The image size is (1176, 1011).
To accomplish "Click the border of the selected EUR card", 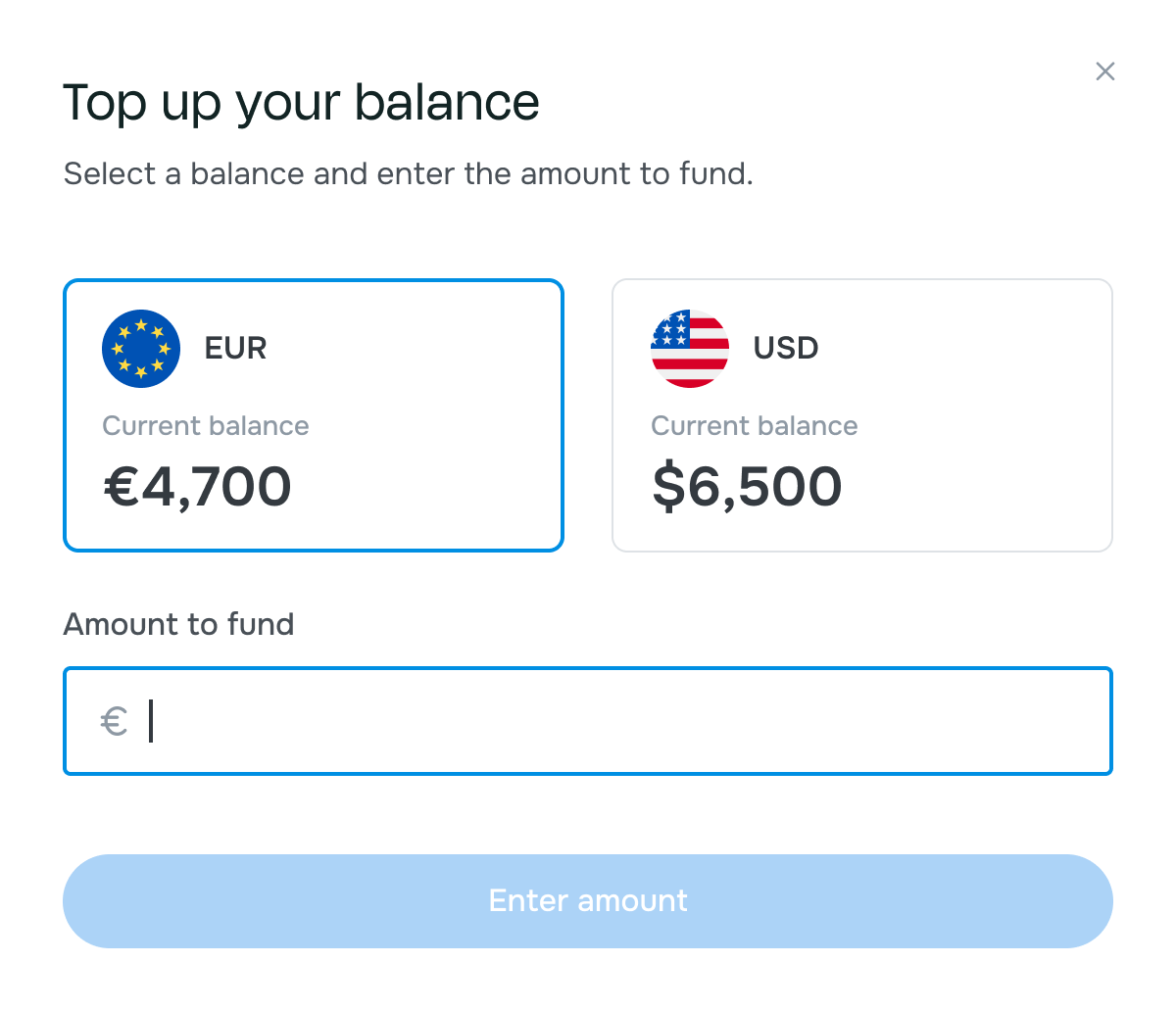I will (314, 281).
